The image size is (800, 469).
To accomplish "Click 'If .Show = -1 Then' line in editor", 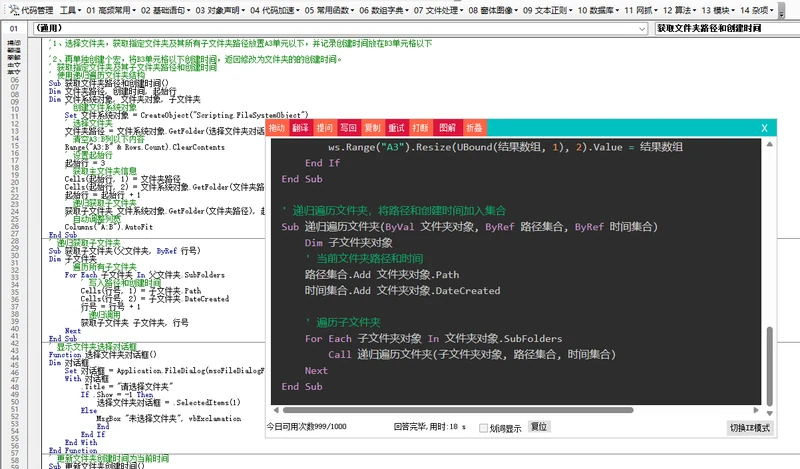I will (117, 394).
